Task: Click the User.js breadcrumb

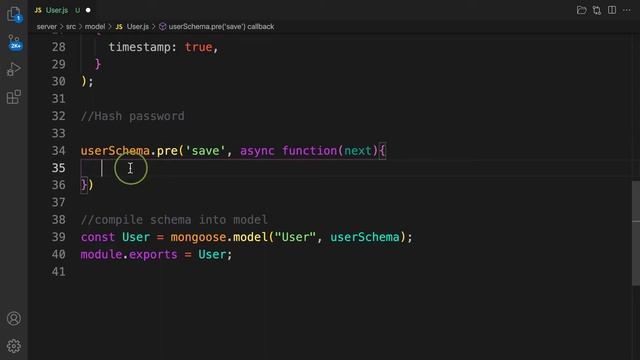Action: [132, 27]
